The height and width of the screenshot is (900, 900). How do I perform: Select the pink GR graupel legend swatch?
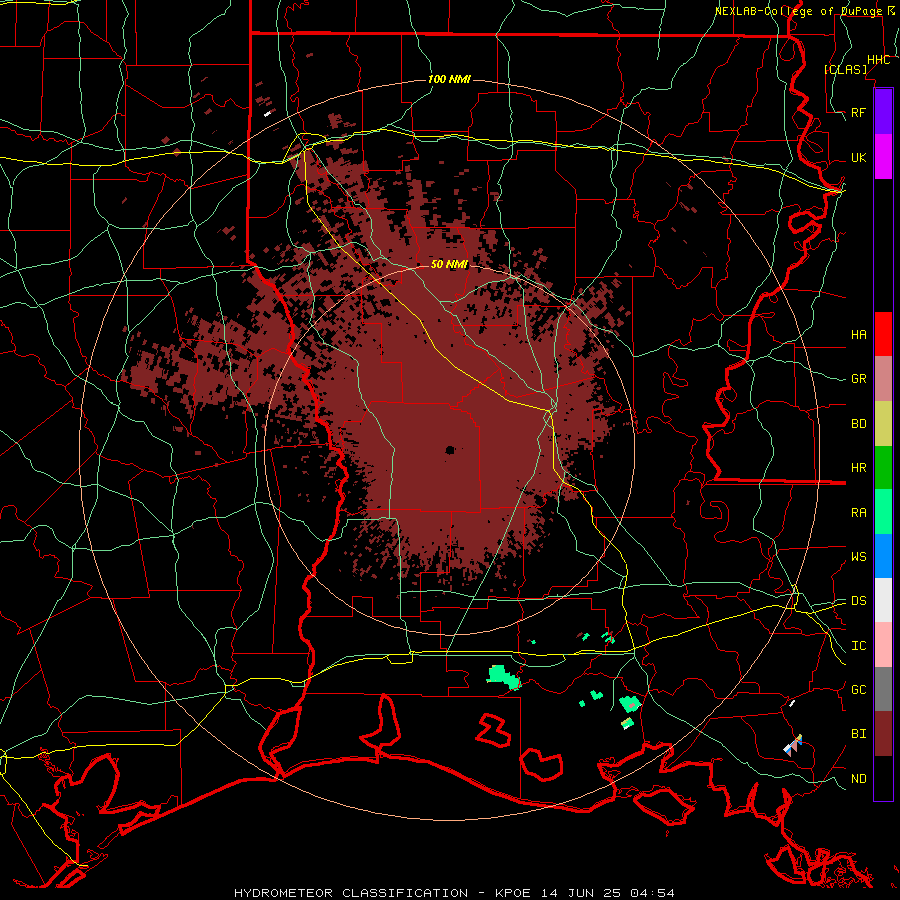(883, 379)
